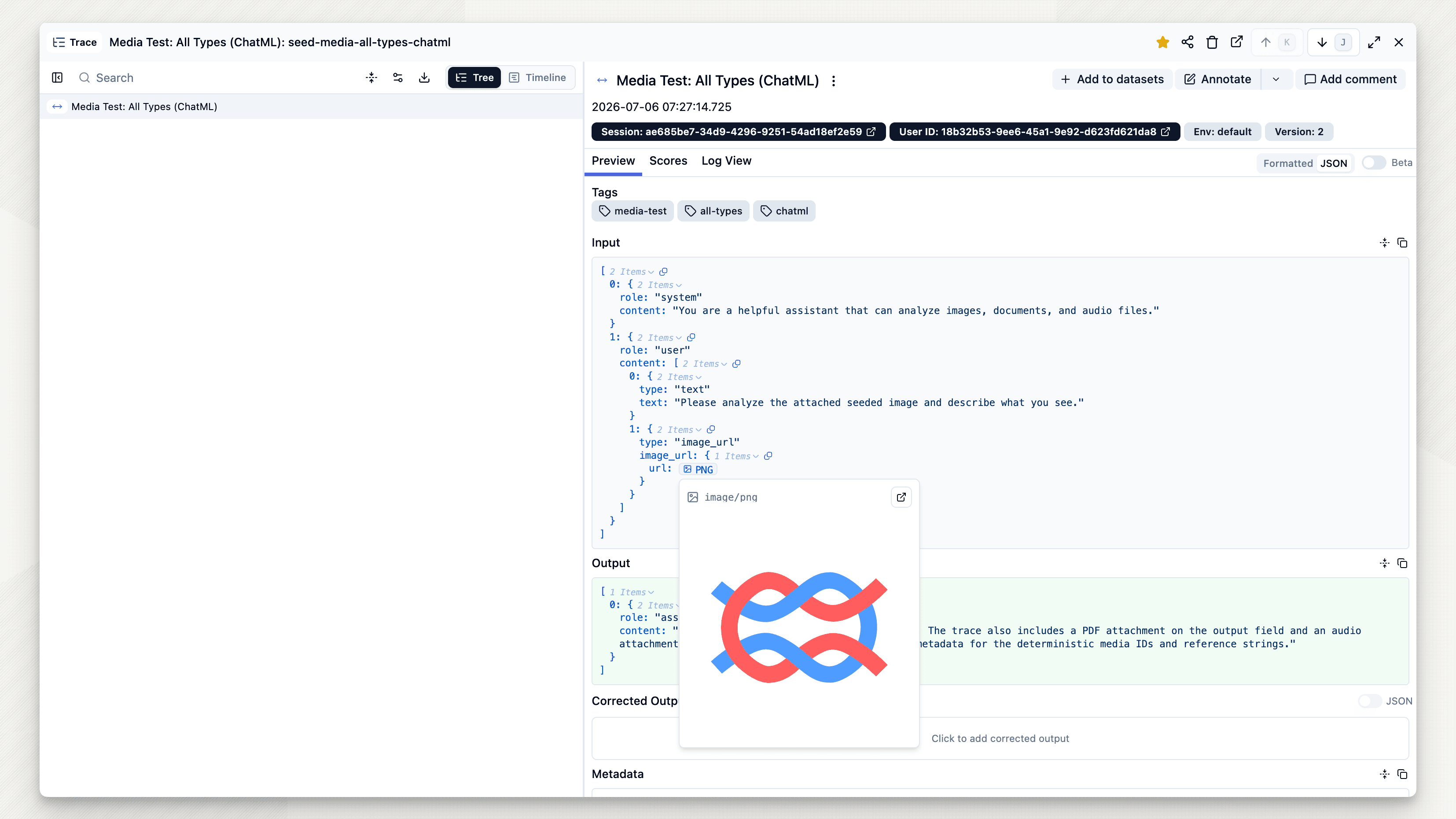Viewport: 1456px width, 819px height.
Task: Collapse Metadata section with the fold icon
Action: coord(1384,775)
